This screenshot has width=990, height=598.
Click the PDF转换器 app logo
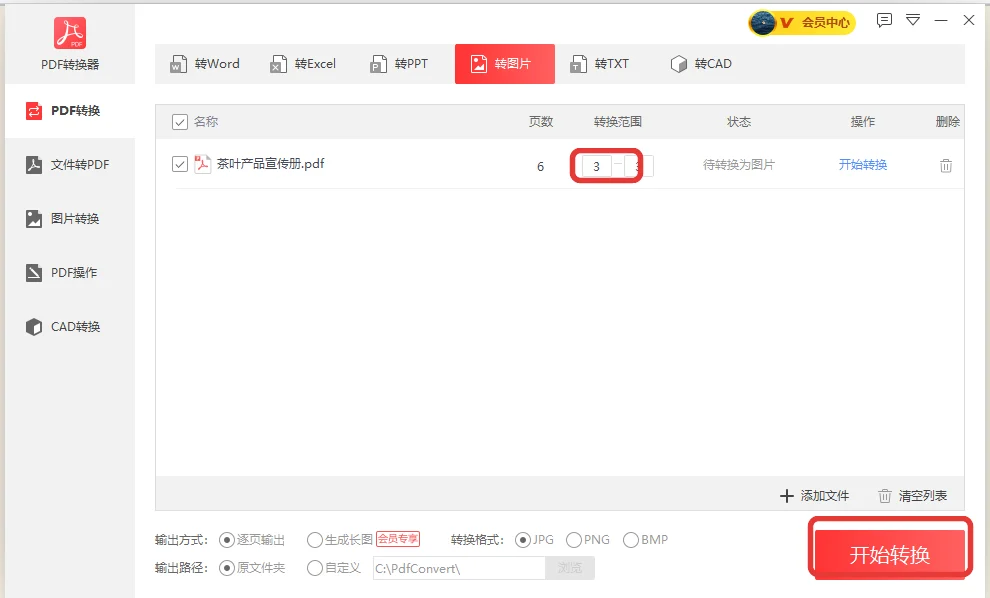(x=70, y=33)
